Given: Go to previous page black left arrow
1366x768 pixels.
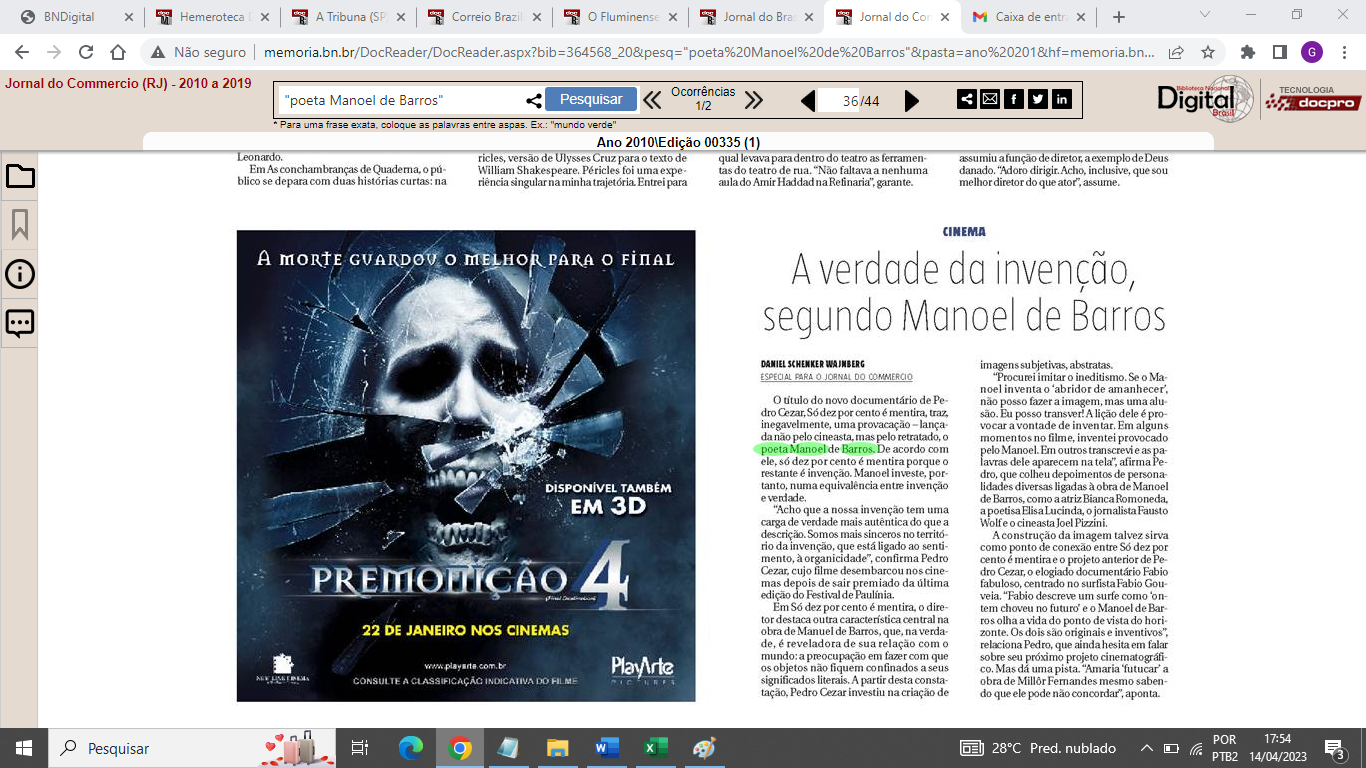Looking at the screenshot, I should [808, 100].
